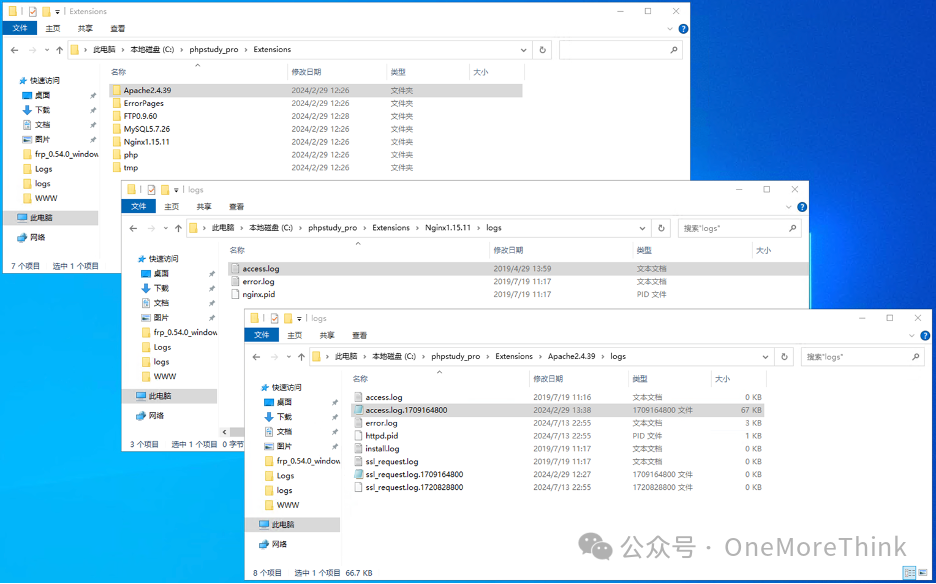Click search magnifier in Apache logs window
Screen dimensions: 936x584
pos(916,356)
